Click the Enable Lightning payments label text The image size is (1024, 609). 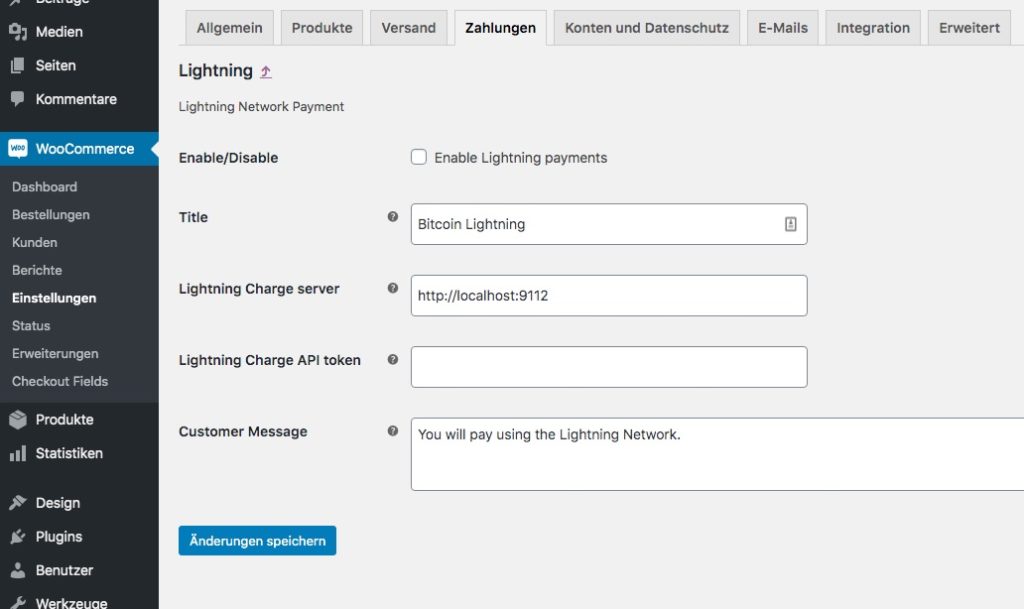pos(520,157)
